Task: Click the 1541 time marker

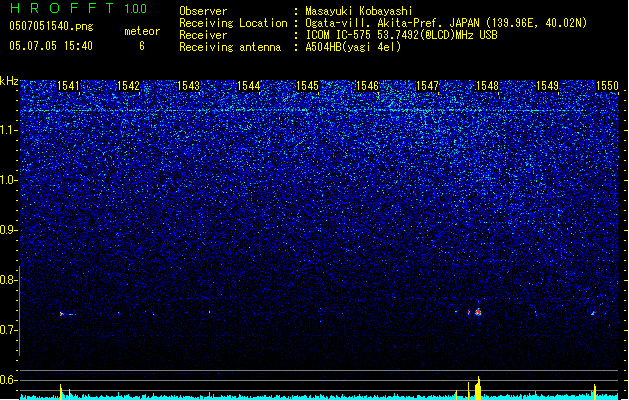Action: (68, 86)
